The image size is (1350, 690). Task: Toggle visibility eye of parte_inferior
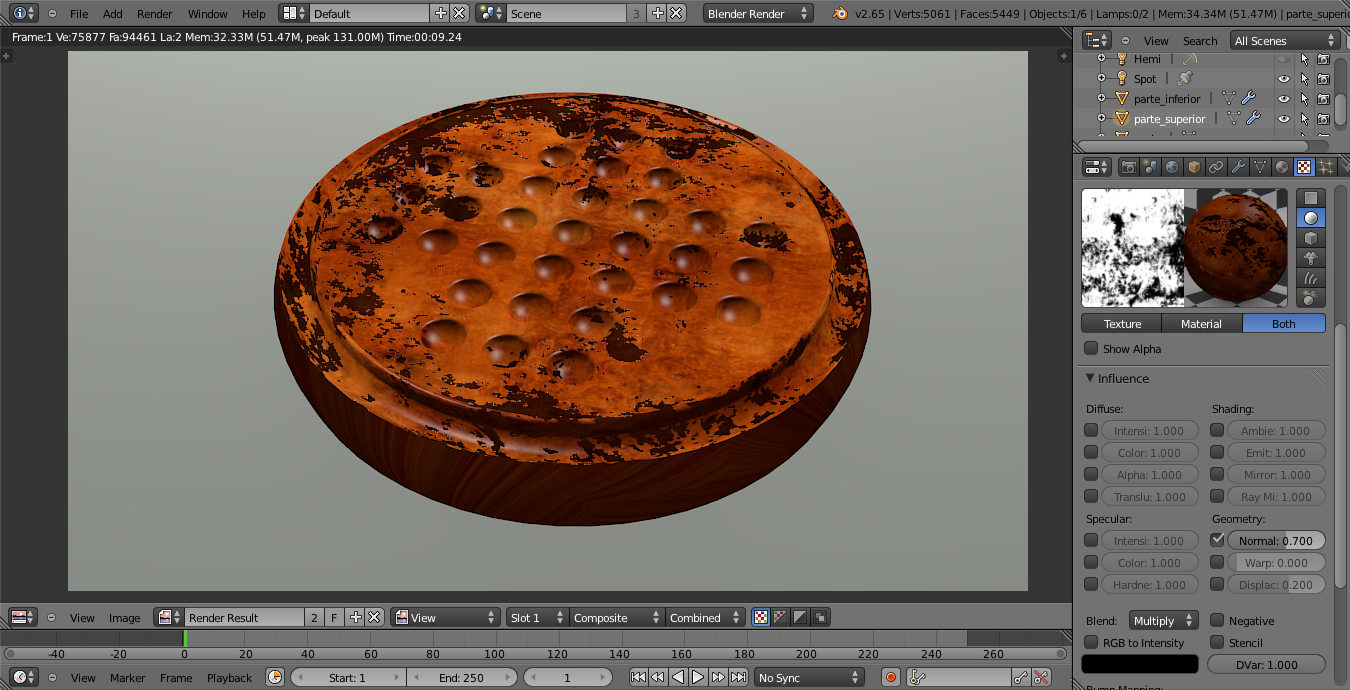click(1284, 99)
